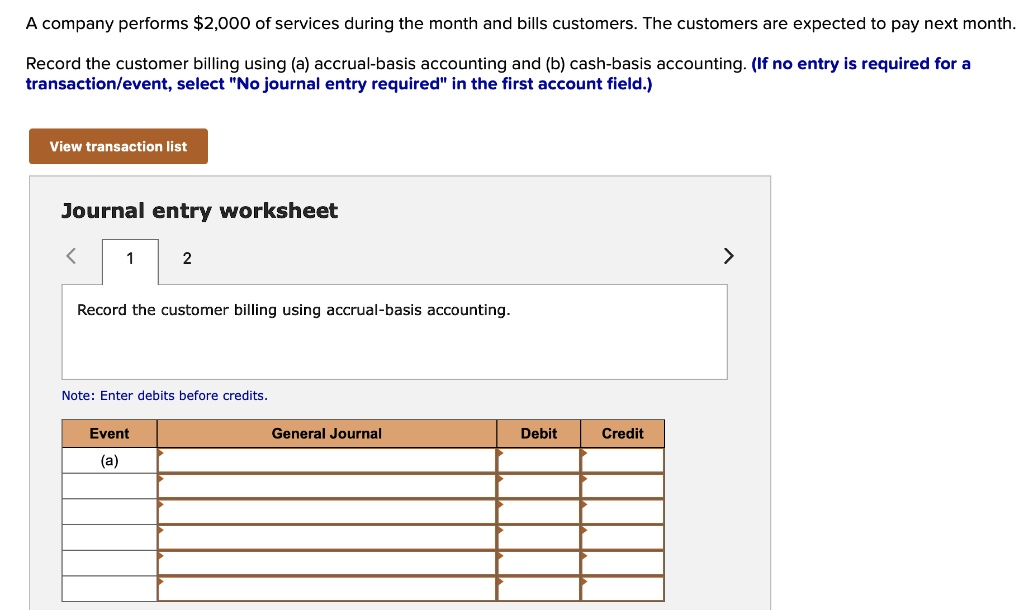Select worksheet tab 1
Image resolution: width=1024 pixels, height=610 pixels.
point(130,259)
